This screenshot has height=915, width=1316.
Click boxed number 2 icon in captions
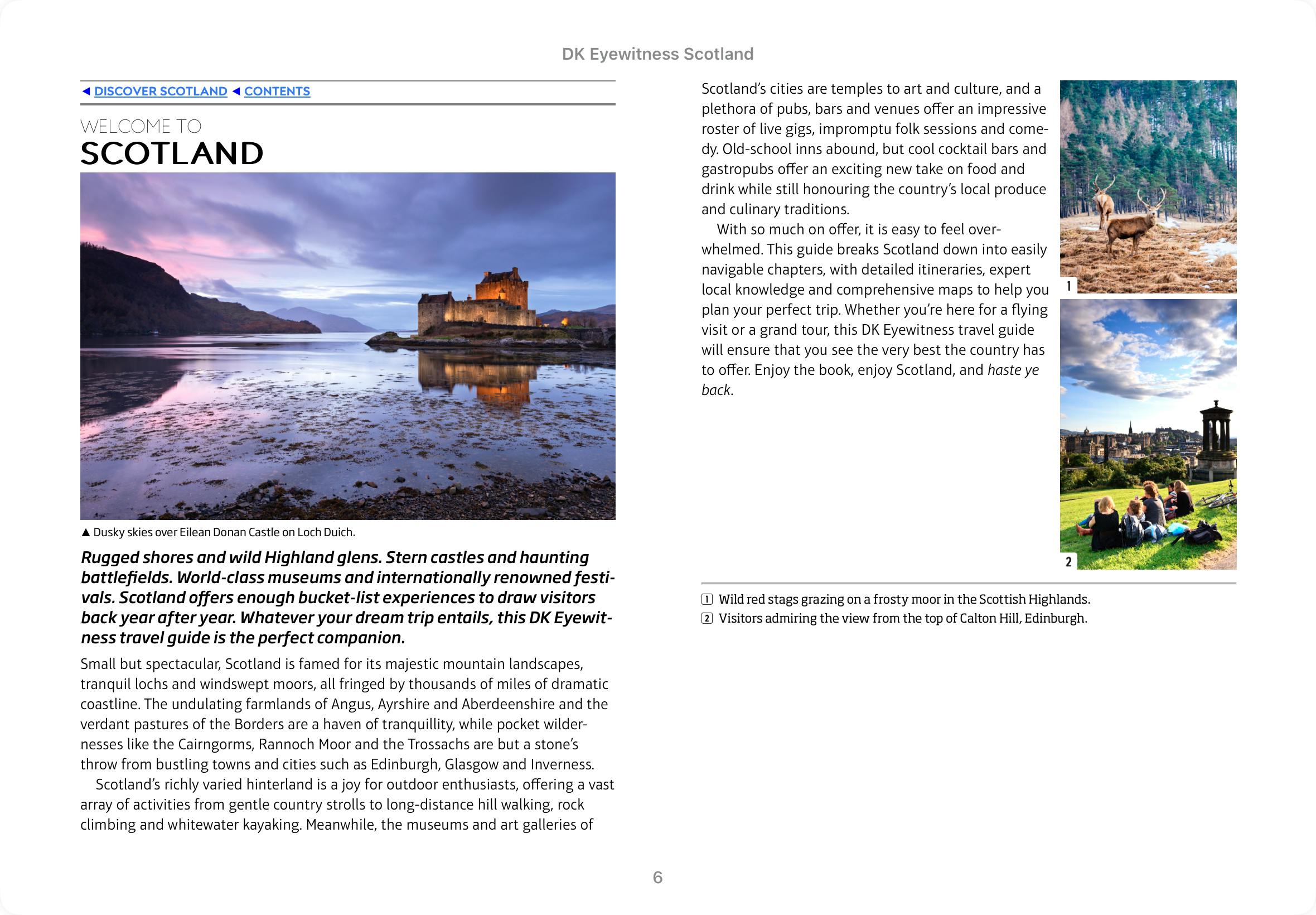click(x=707, y=619)
